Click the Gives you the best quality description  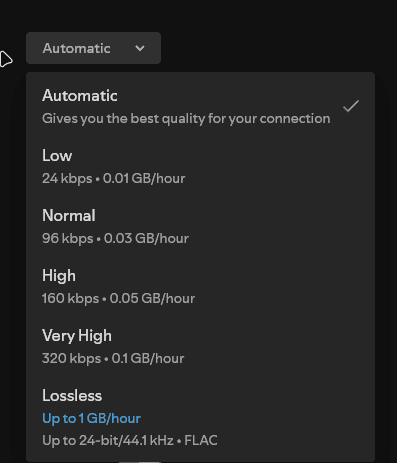186,119
